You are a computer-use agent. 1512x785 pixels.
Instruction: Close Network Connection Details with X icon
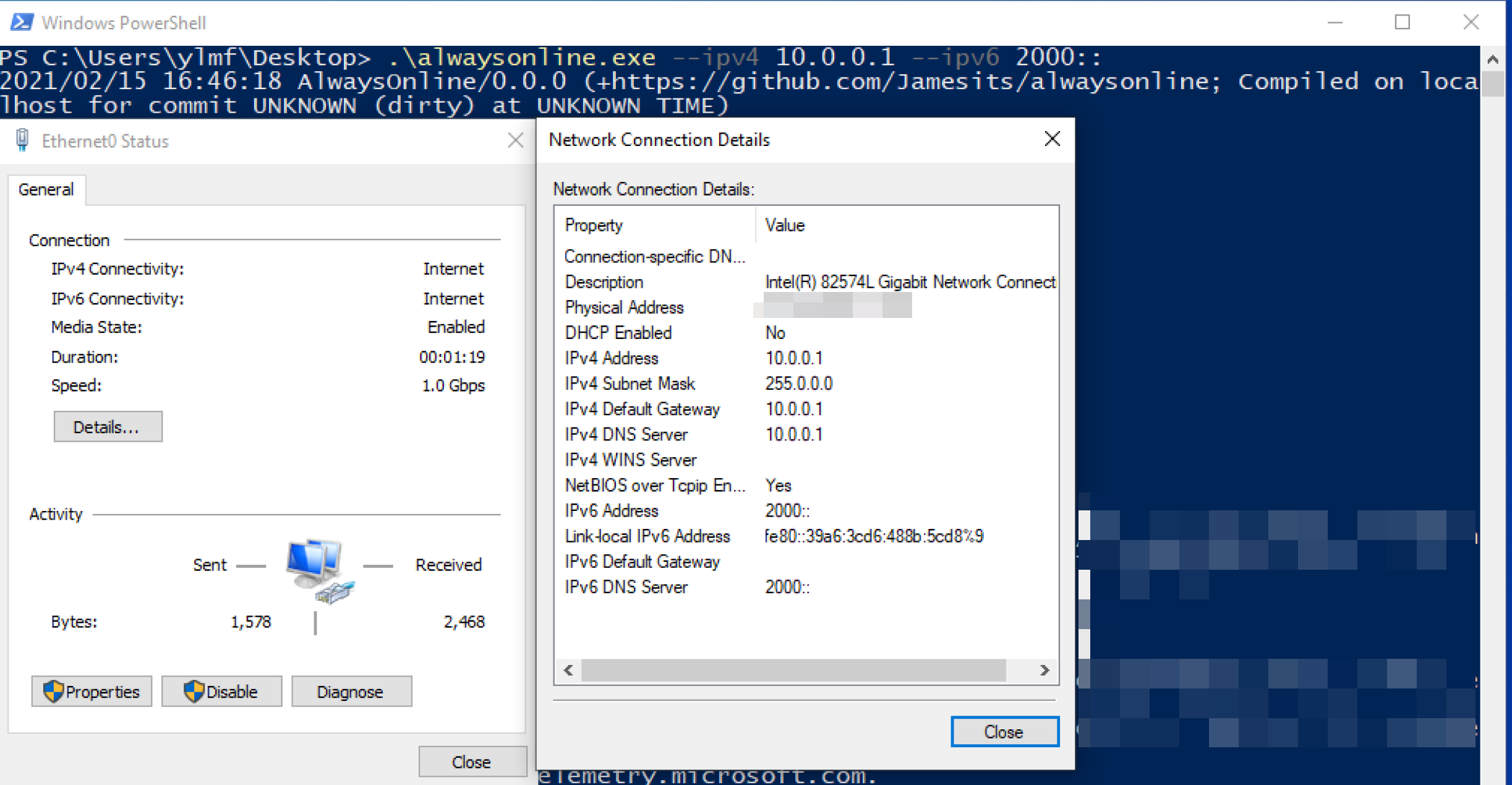1052,139
